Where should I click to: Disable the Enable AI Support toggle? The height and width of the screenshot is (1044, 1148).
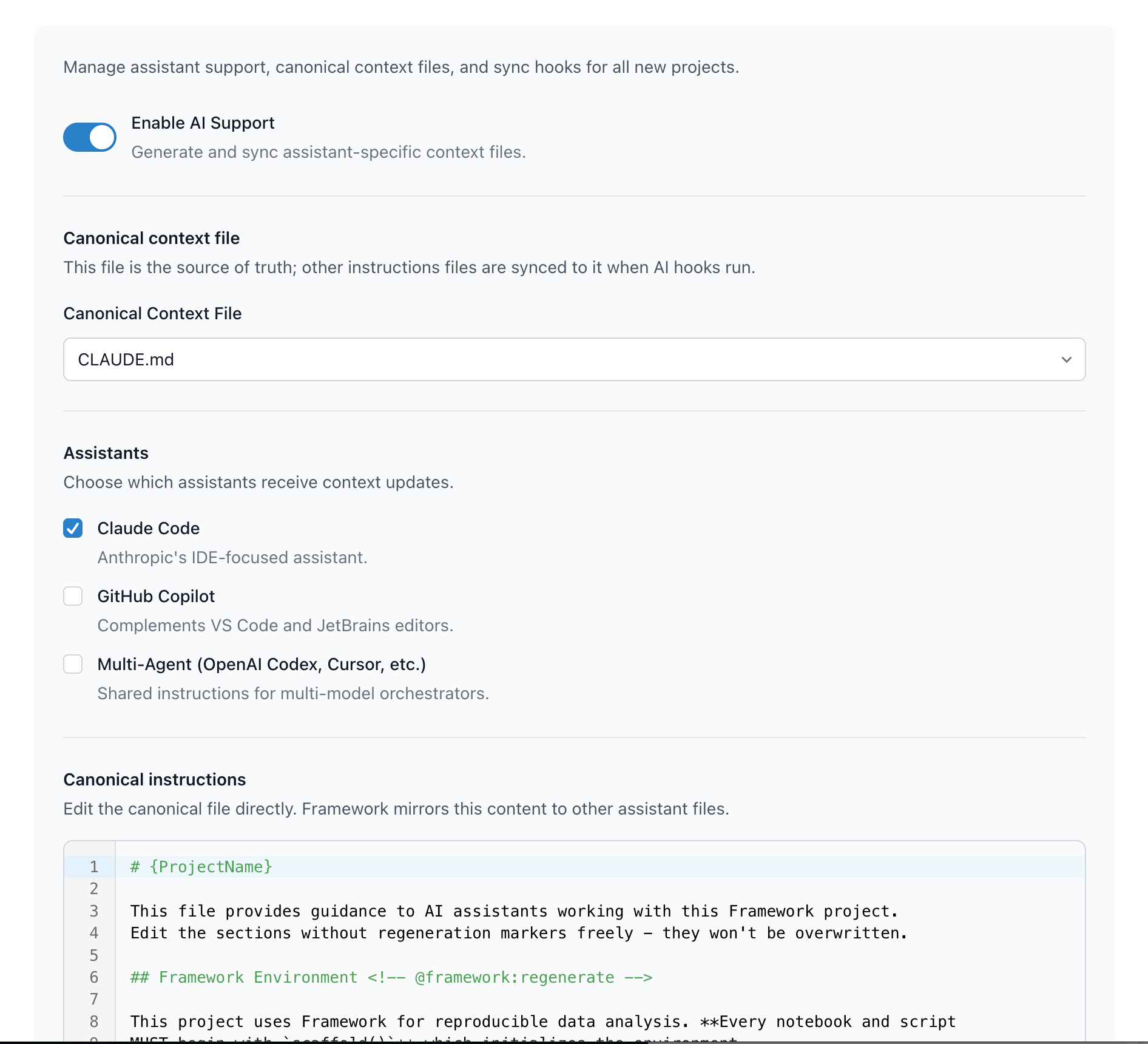89,137
